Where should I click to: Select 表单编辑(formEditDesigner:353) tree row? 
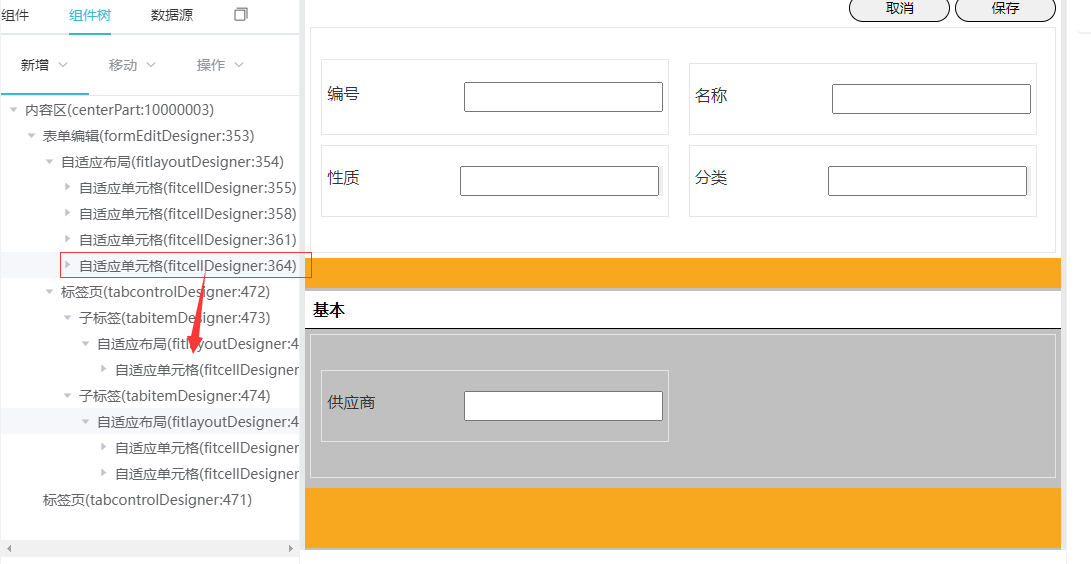[149, 136]
